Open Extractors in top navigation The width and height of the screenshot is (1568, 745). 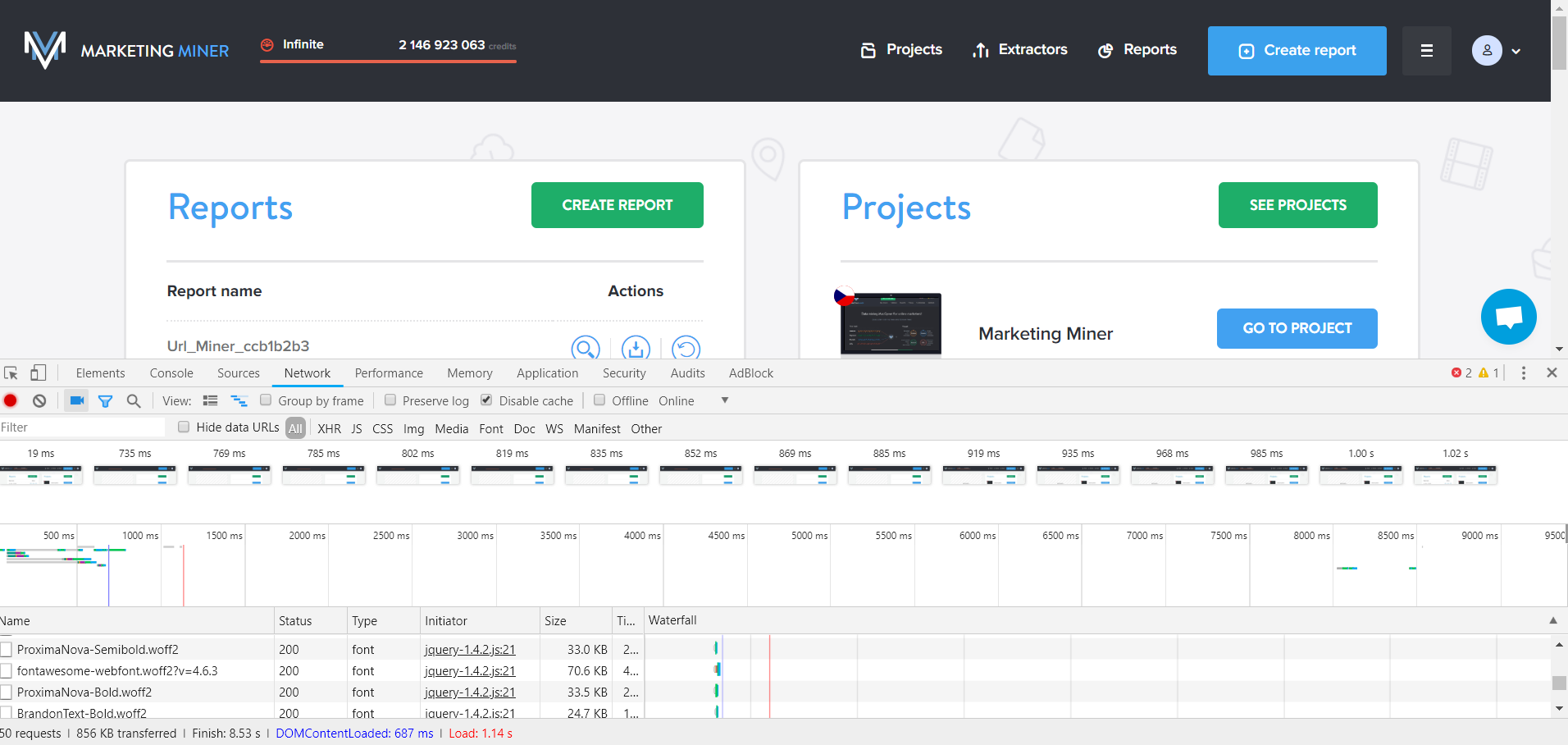[1020, 50]
